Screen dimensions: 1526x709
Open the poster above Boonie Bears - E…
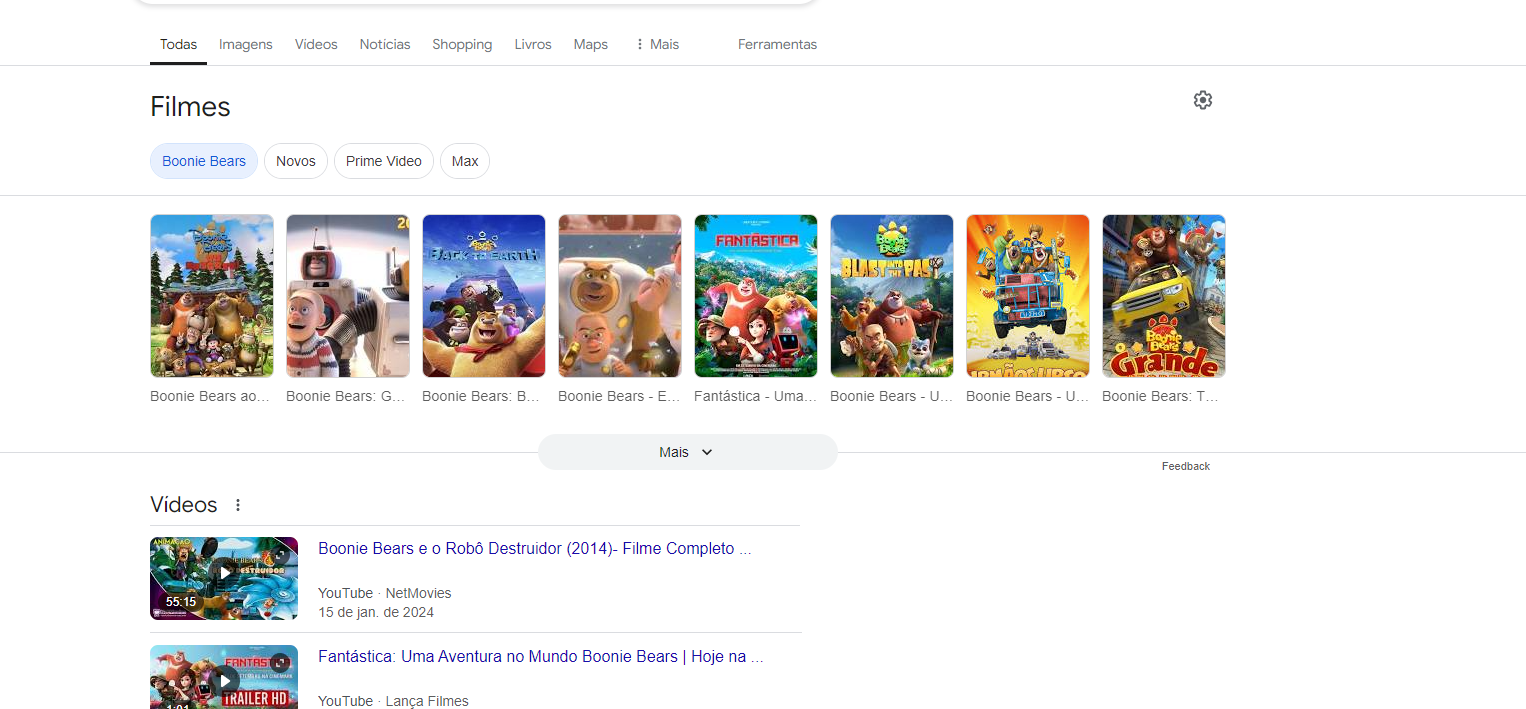620,296
